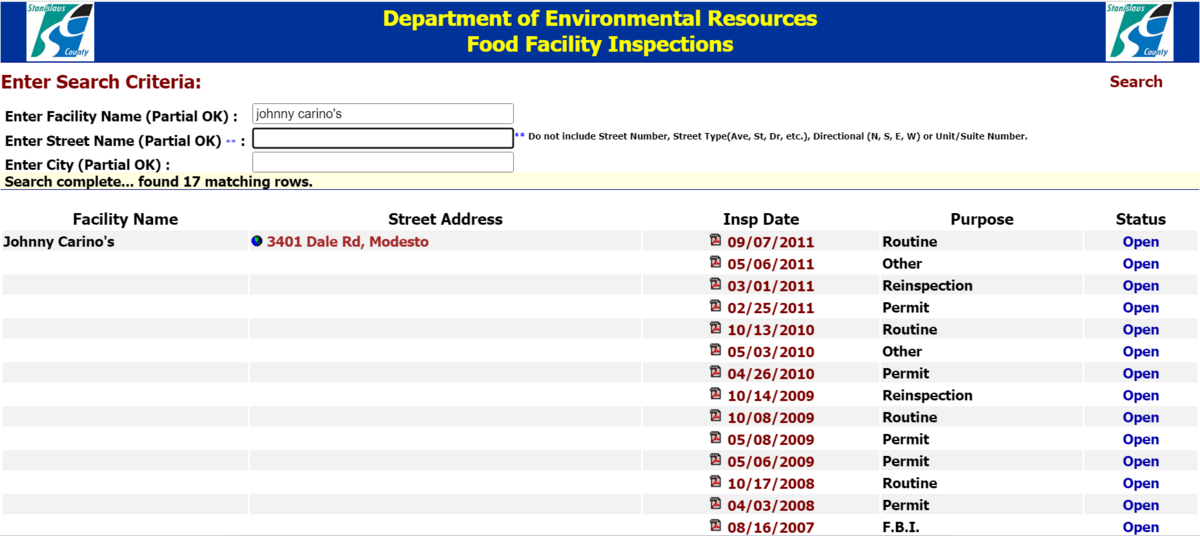Click Open status for 10/14/2009 Reinspection row

coord(1141,396)
